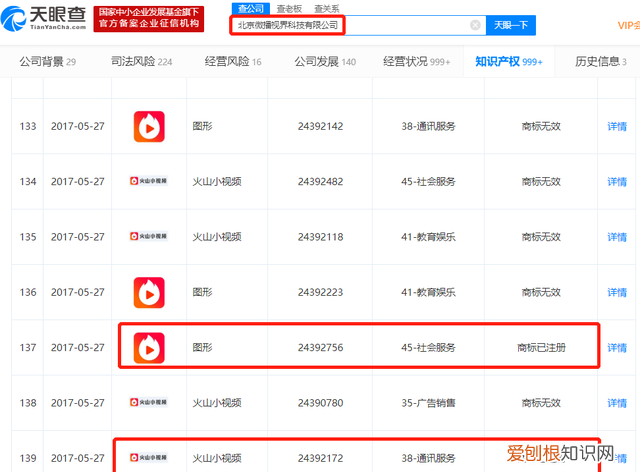Open 详情 link for trademark 24392756
Viewport: 640px width, 472px height.
[x=617, y=348]
